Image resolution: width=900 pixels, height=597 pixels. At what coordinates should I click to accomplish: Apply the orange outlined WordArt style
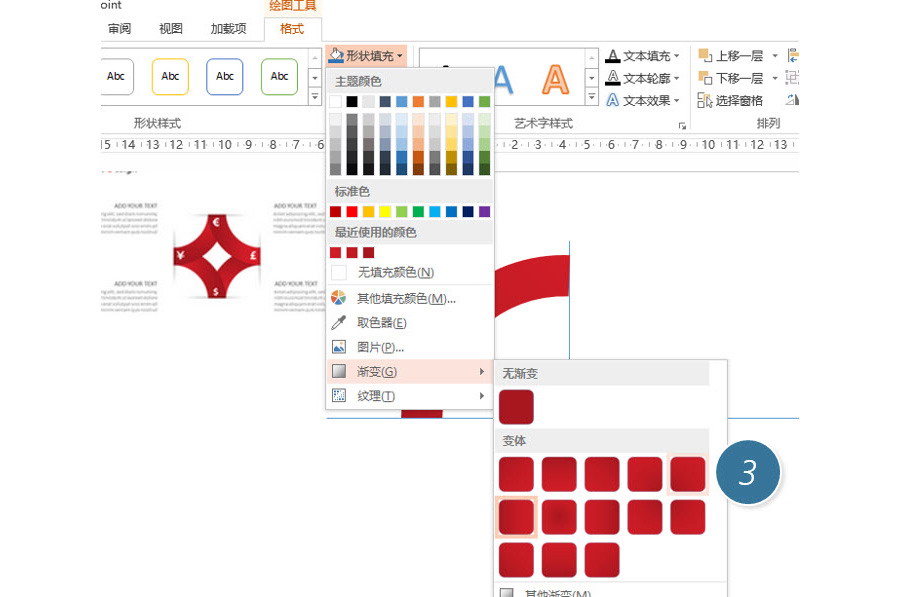coord(555,78)
